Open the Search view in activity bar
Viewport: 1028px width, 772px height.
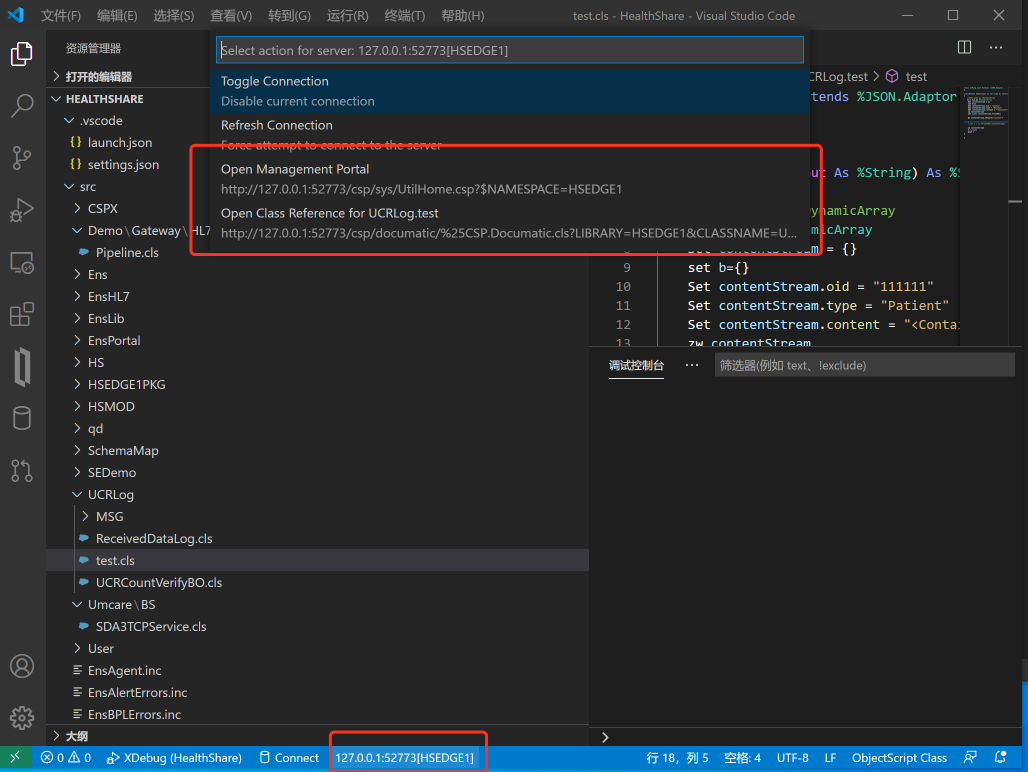click(x=22, y=106)
